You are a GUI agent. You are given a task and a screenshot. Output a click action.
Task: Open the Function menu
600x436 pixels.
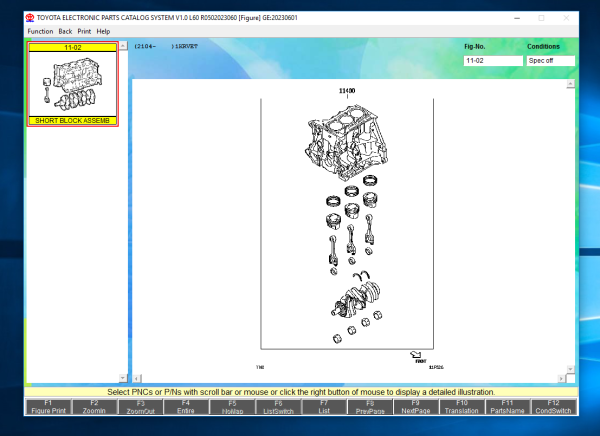pos(41,31)
